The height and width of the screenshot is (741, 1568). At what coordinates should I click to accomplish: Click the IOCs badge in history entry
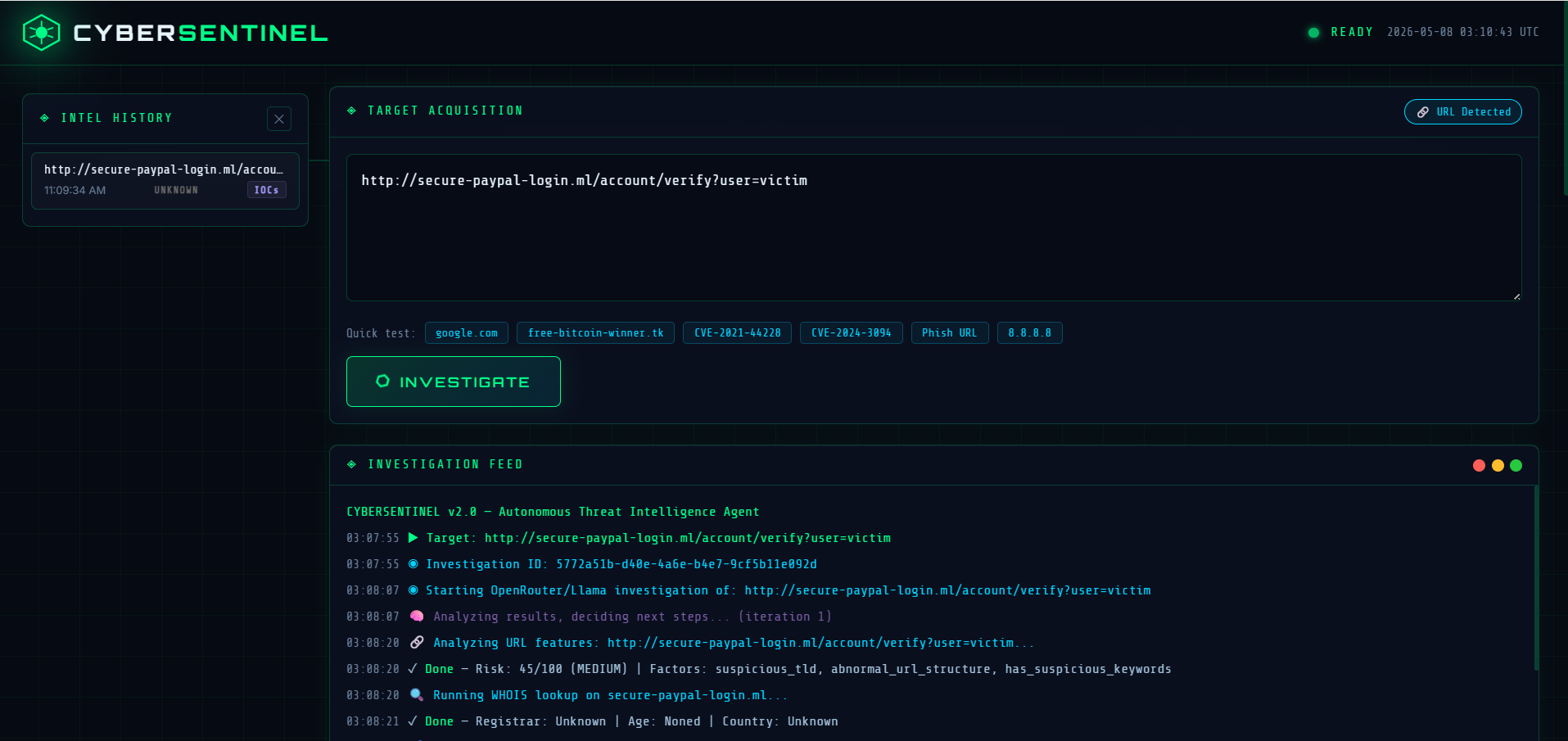click(x=267, y=190)
